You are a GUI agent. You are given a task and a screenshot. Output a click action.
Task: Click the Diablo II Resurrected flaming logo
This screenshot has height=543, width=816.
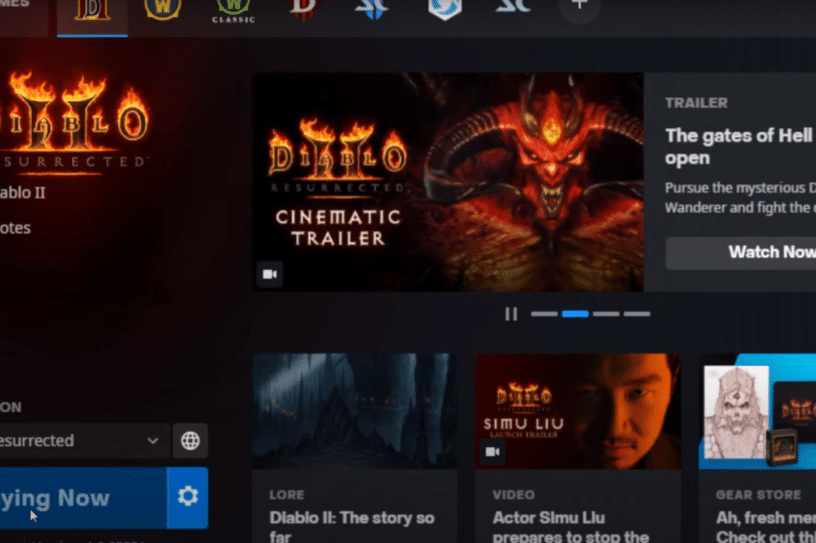click(74, 122)
